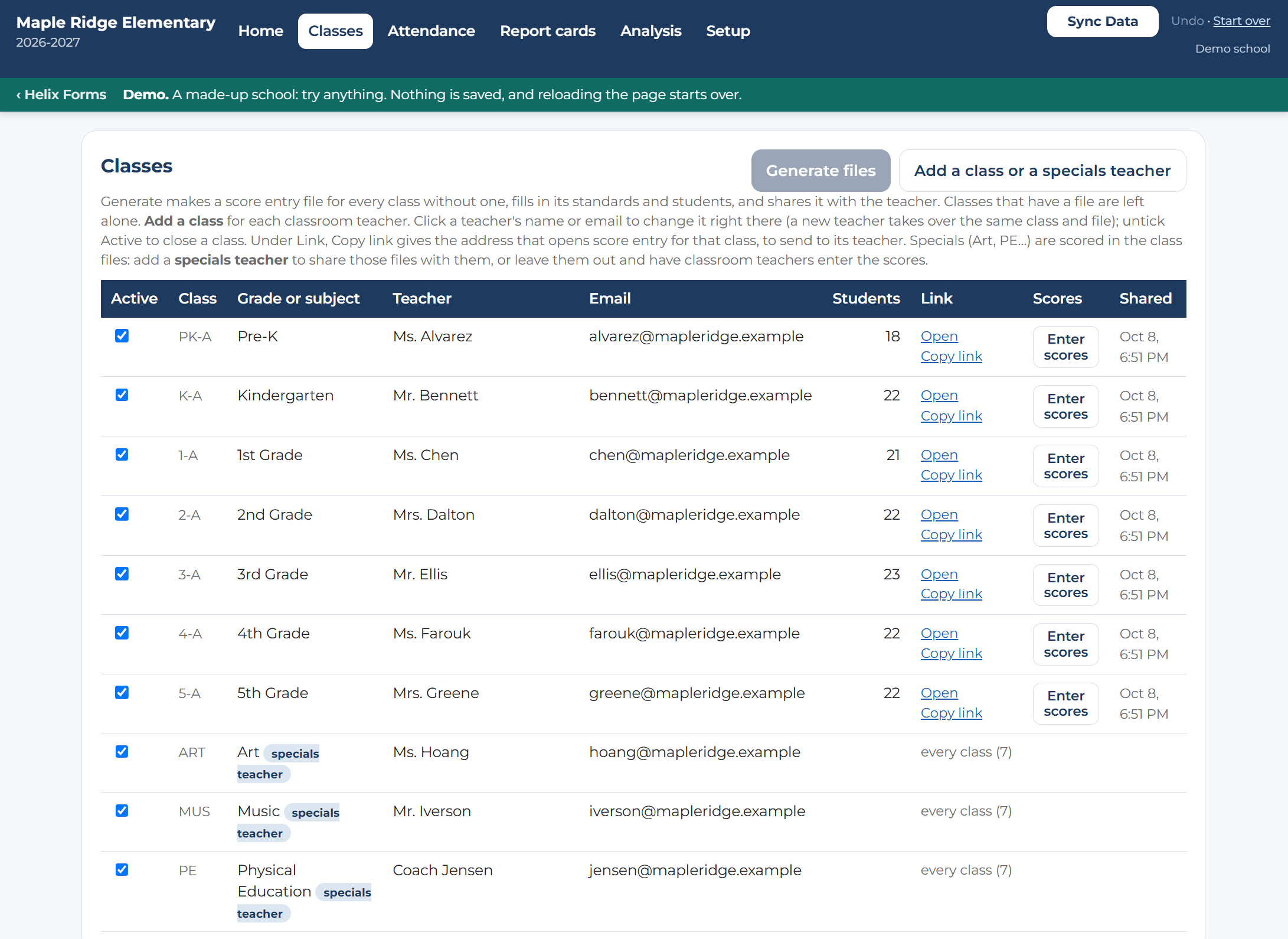The width and height of the screenshot is (1288, 939).
Task: Open the 3rd Grade file link
Action: point(939,575)
